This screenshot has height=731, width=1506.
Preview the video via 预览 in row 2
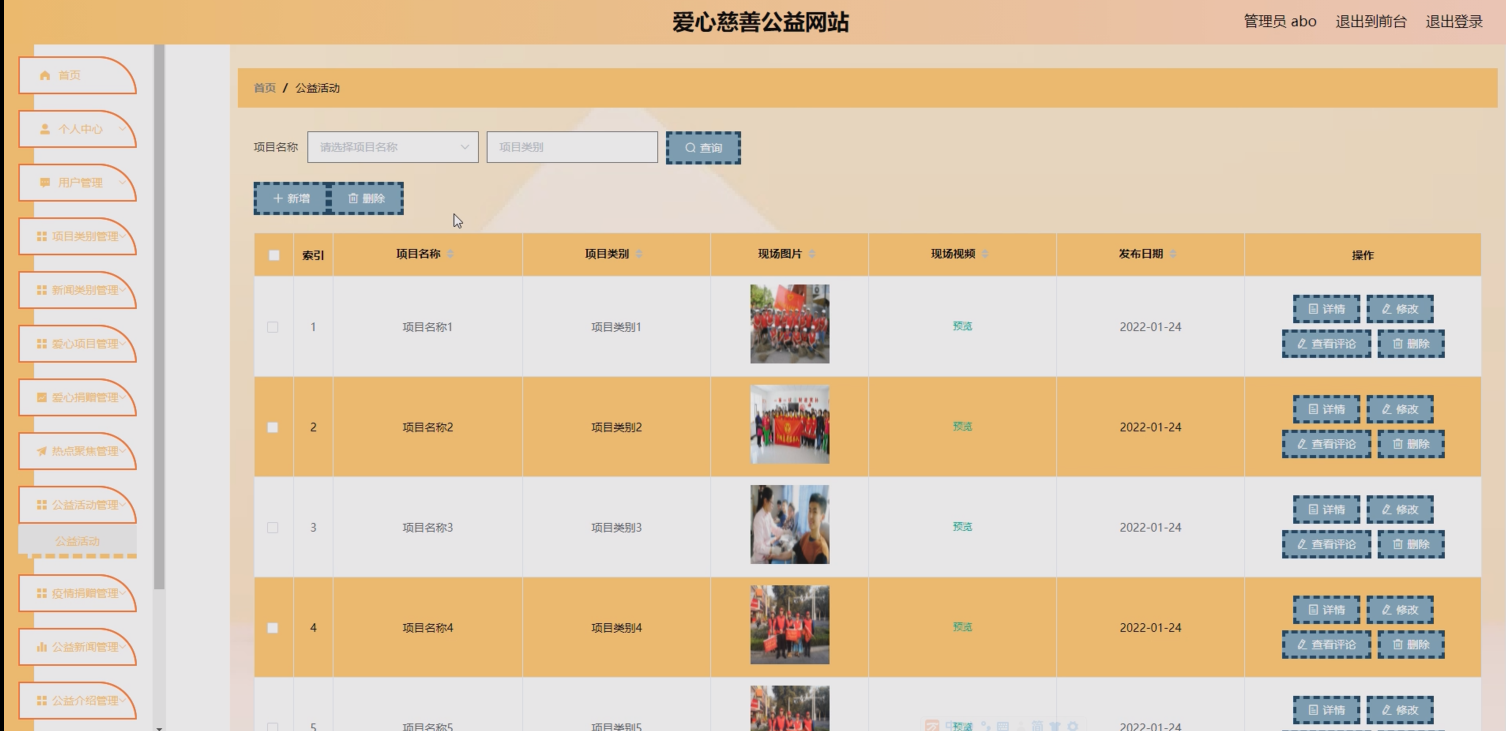[x=962, y=426]
